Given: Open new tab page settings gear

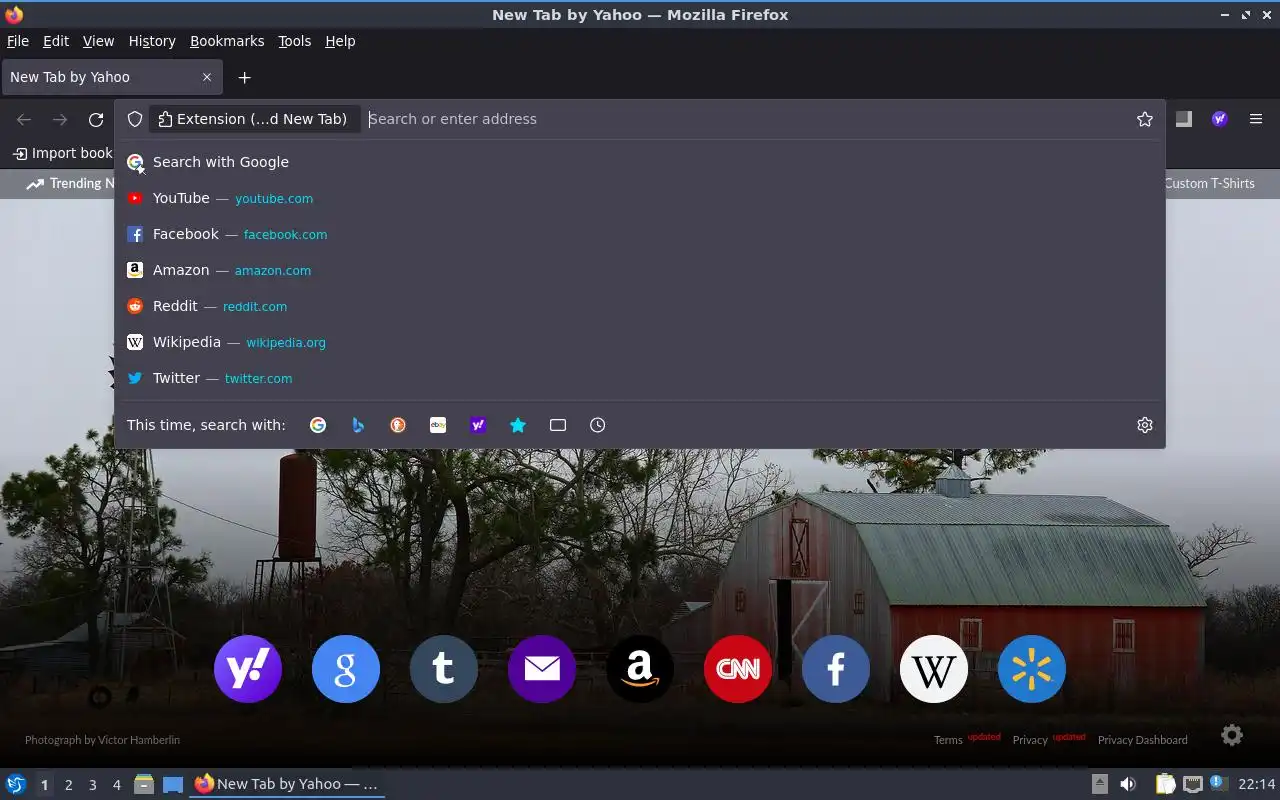Looking at the screenshot, I should pyautogui.click(x=1232, y=735).
